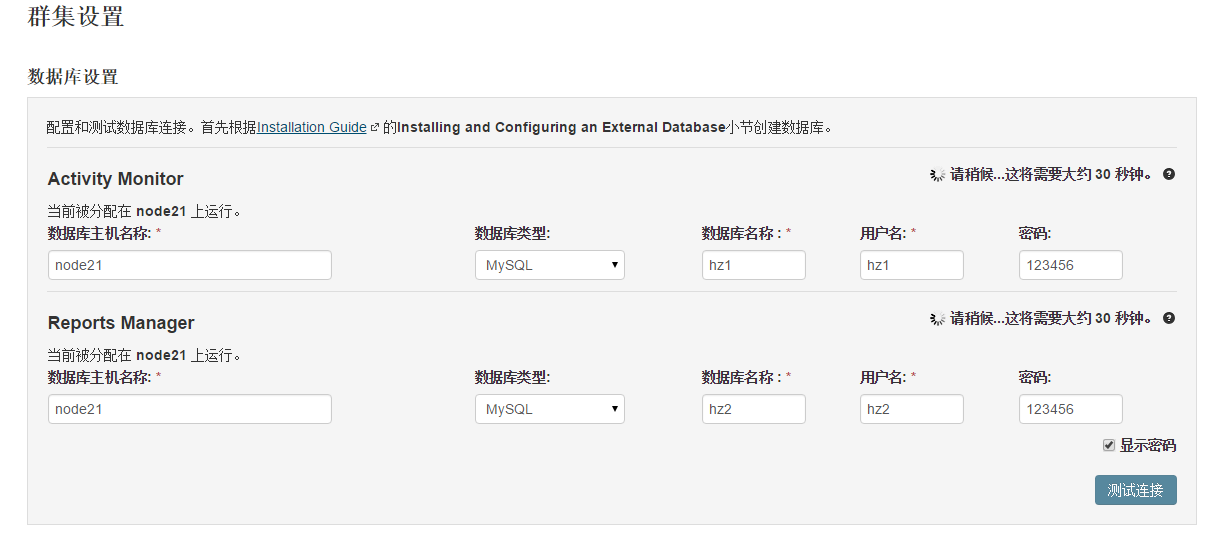Image resolution: width=1216 pixels, height=537 pixels.
Task: Click the Reports Manager loading spinner icon
Action: (937, 319)
